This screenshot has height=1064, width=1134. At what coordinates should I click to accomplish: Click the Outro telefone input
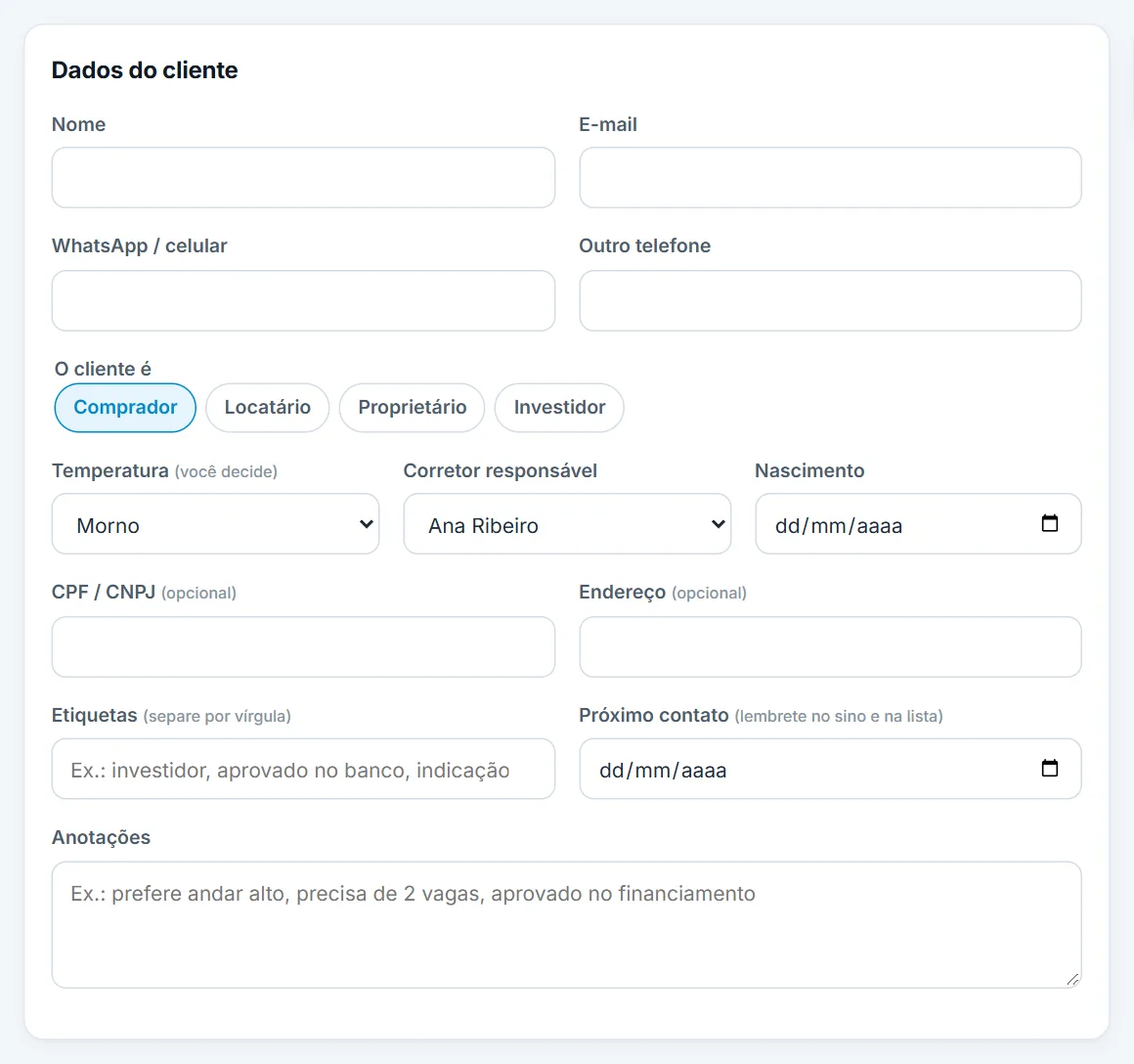pyautogui.click(x=830, y=301)
